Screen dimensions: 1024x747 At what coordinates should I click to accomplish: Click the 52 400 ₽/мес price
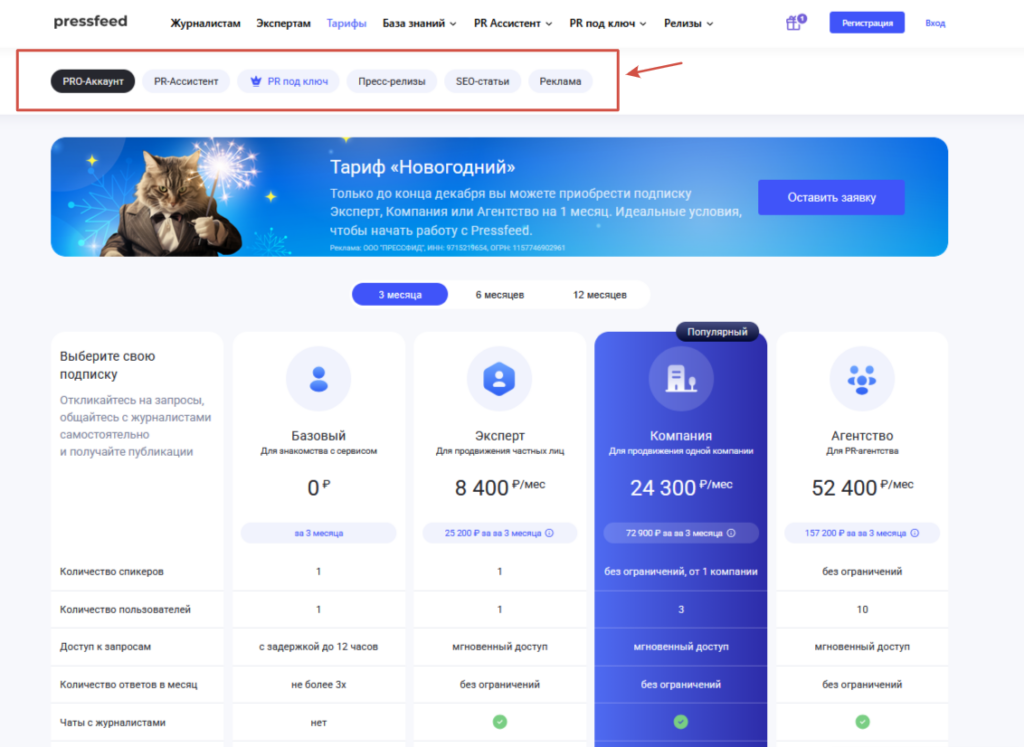(x=862, y=487)
